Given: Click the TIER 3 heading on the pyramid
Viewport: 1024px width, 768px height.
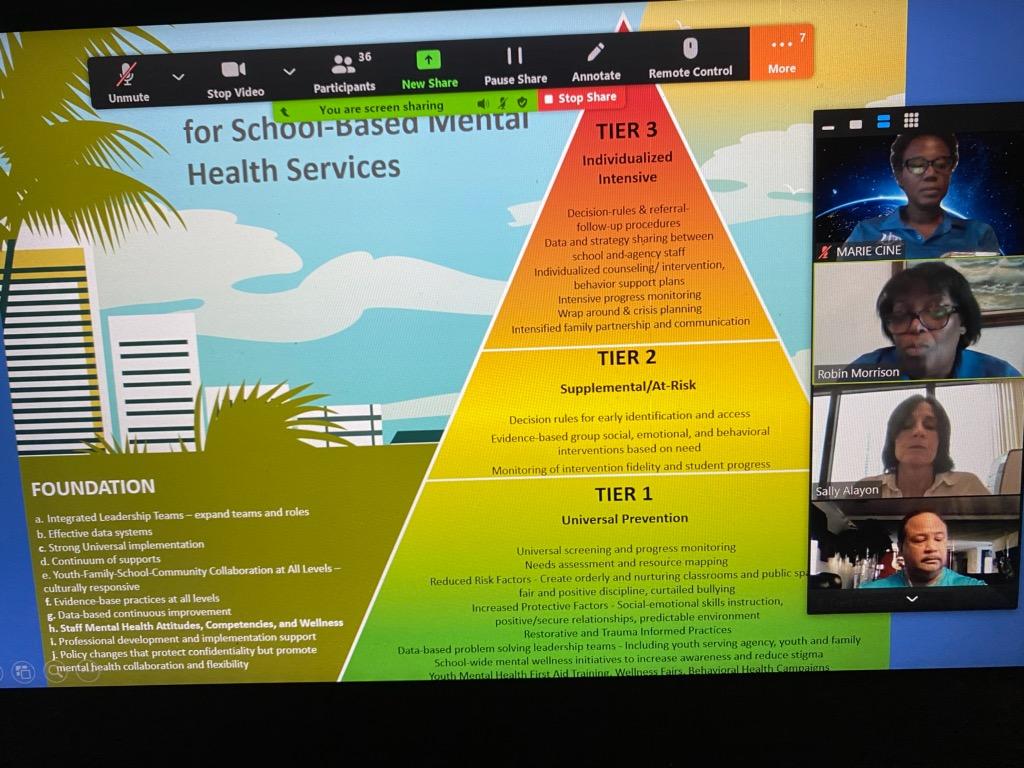Looking at the screenshot, I should tap(626, 131).
